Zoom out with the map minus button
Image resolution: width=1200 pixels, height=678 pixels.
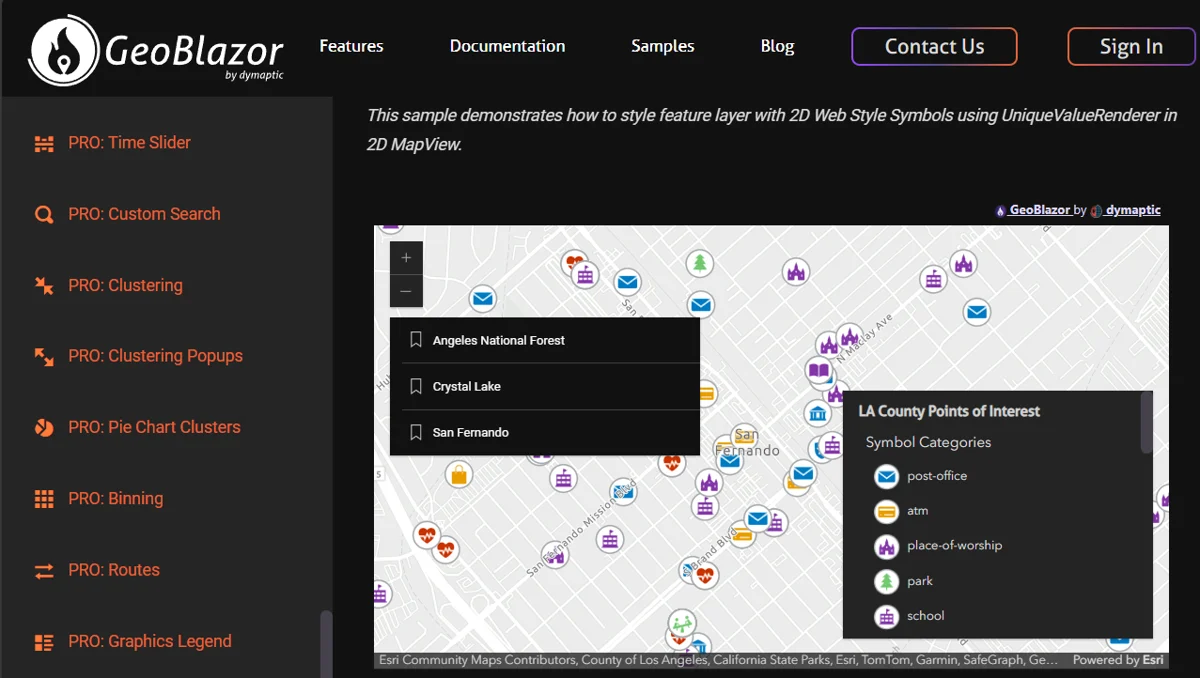point(406,291)
